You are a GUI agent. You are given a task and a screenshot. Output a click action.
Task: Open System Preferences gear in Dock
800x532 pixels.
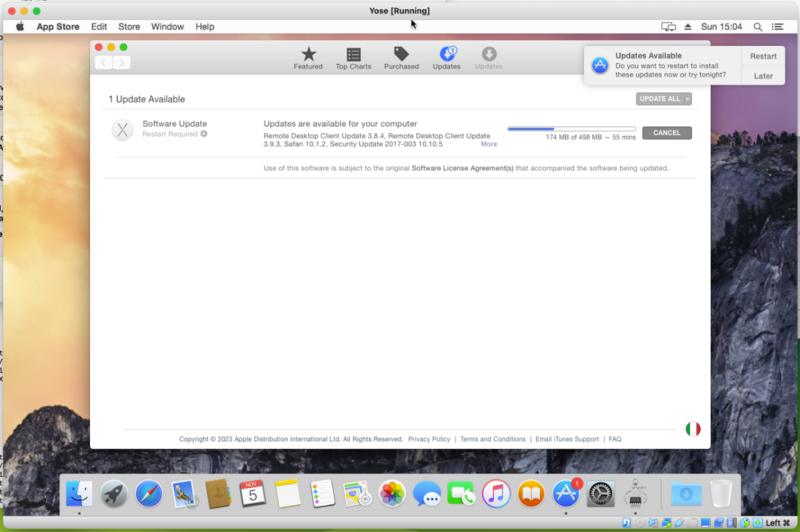click(601, 494)
